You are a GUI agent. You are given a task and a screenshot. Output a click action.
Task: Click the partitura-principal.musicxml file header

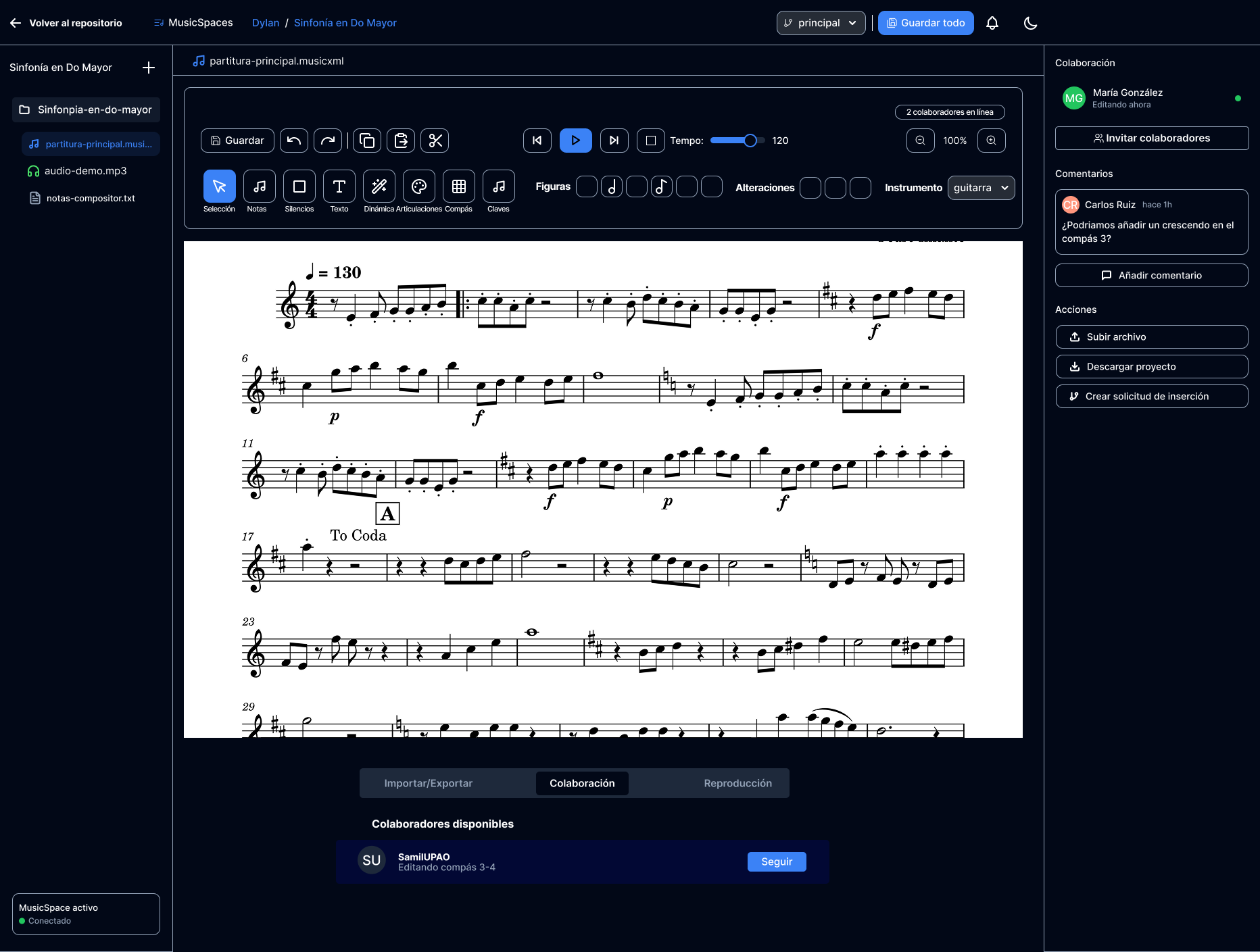tap(269, 61)
